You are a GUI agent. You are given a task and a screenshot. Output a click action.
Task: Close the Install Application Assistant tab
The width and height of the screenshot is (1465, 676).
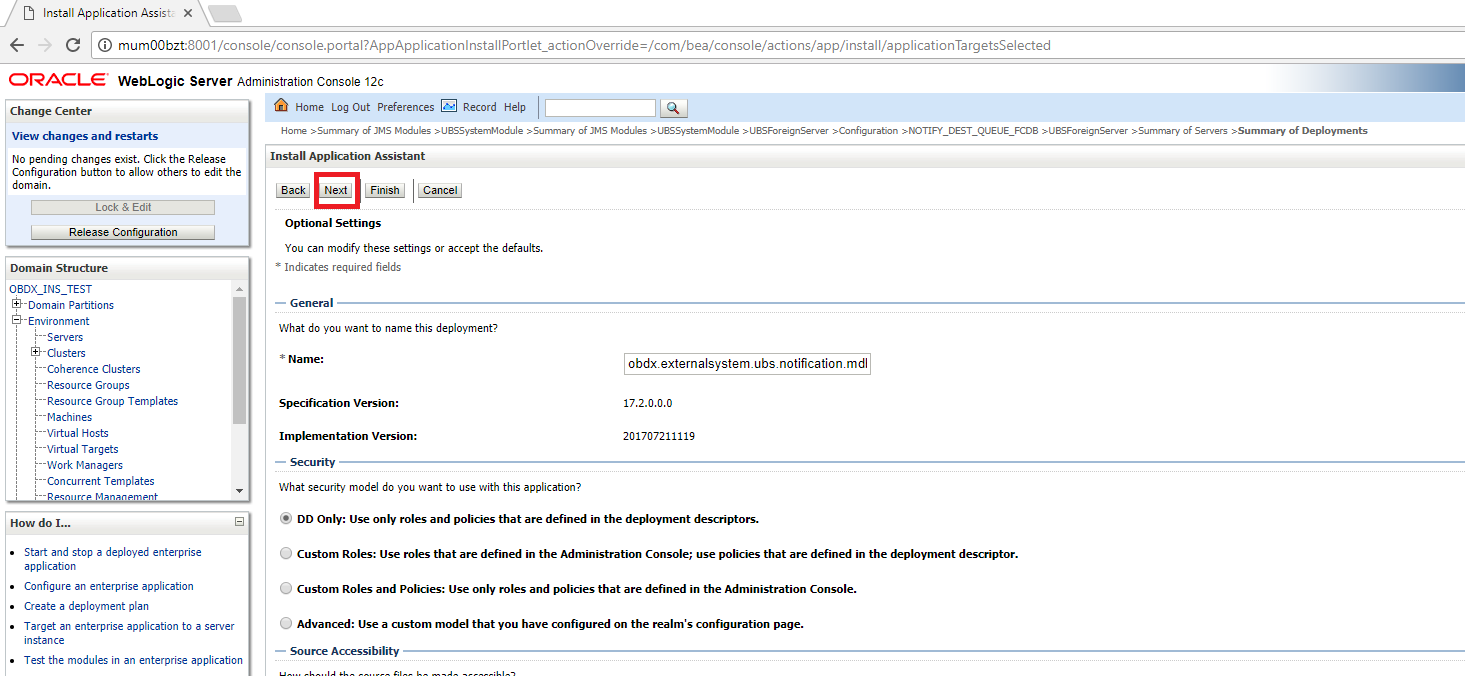(x=188, y=13)
